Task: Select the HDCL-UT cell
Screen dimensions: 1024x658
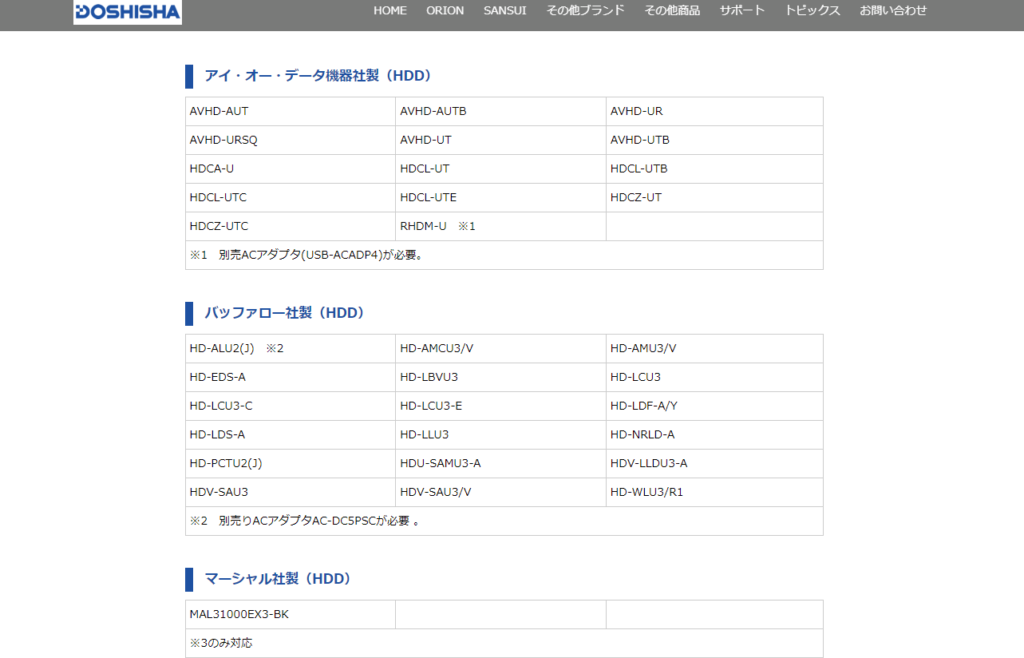Action: 500,169
